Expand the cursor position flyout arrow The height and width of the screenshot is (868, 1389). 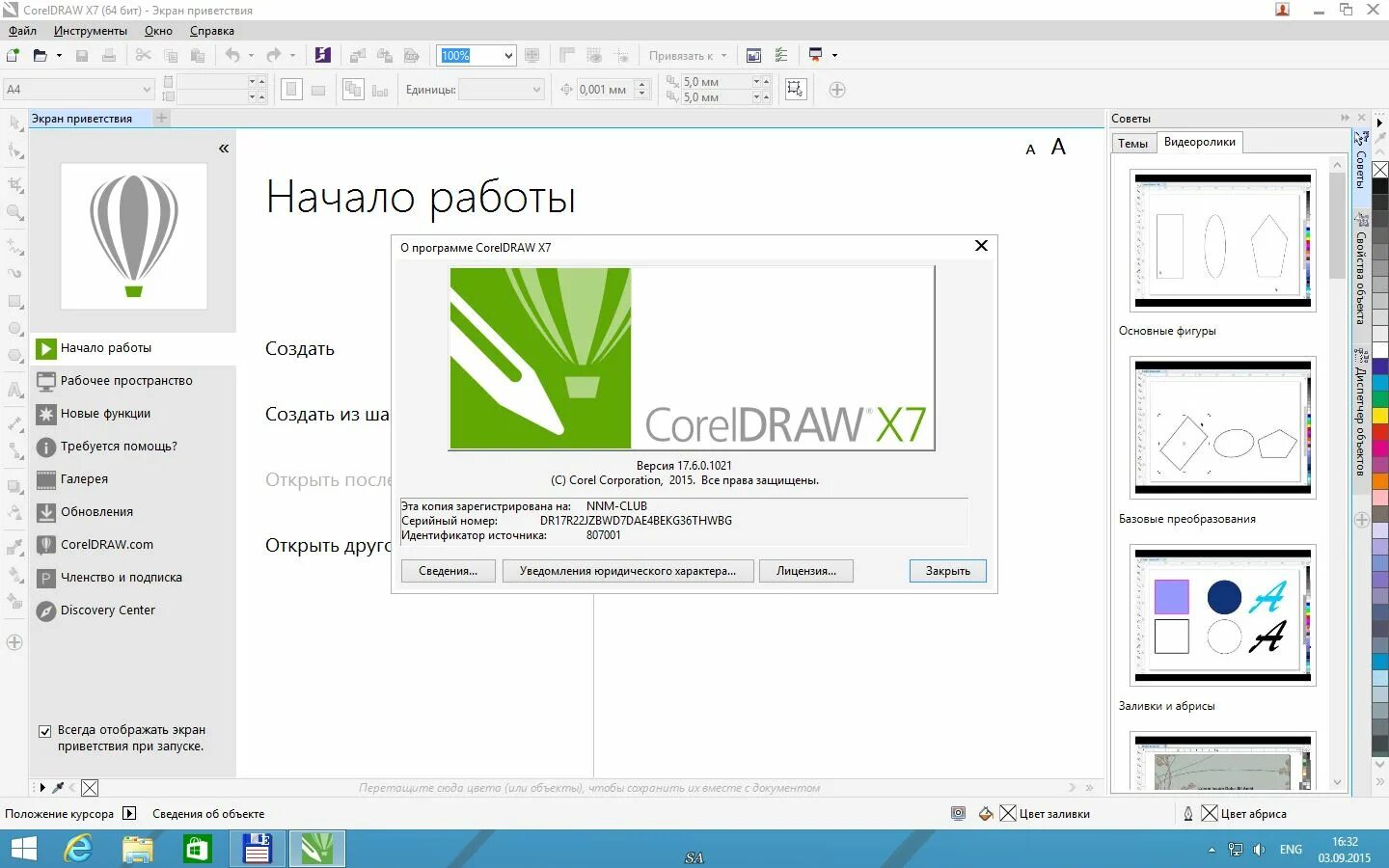point(130,814)
